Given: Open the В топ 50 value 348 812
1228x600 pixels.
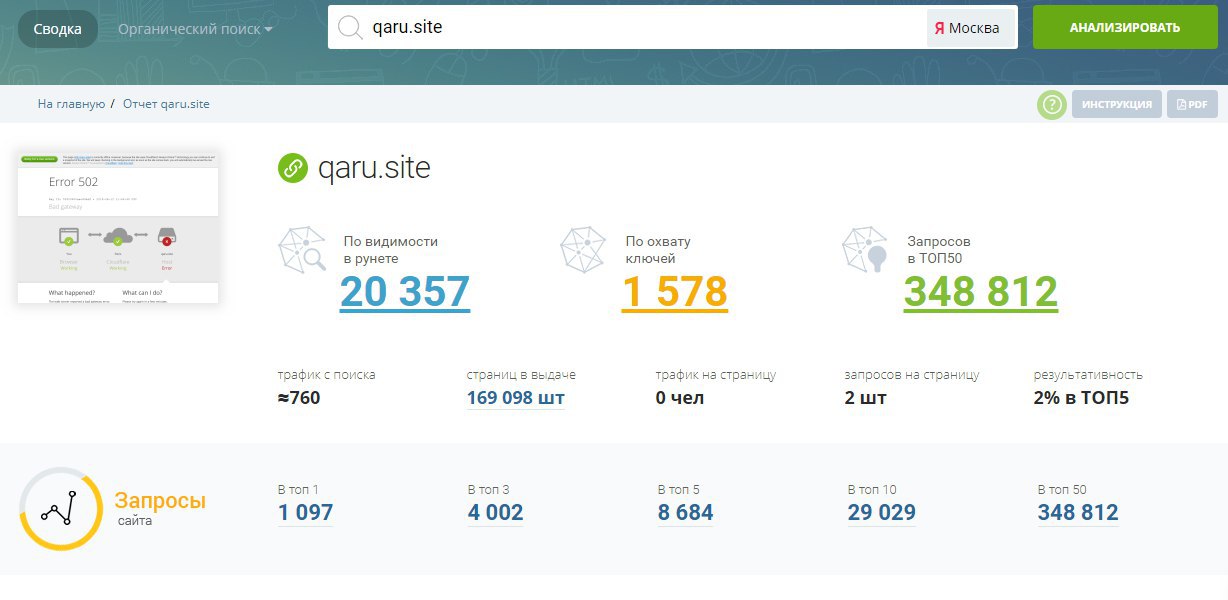Looking at the screenshot, I should tap(1078, 513).
